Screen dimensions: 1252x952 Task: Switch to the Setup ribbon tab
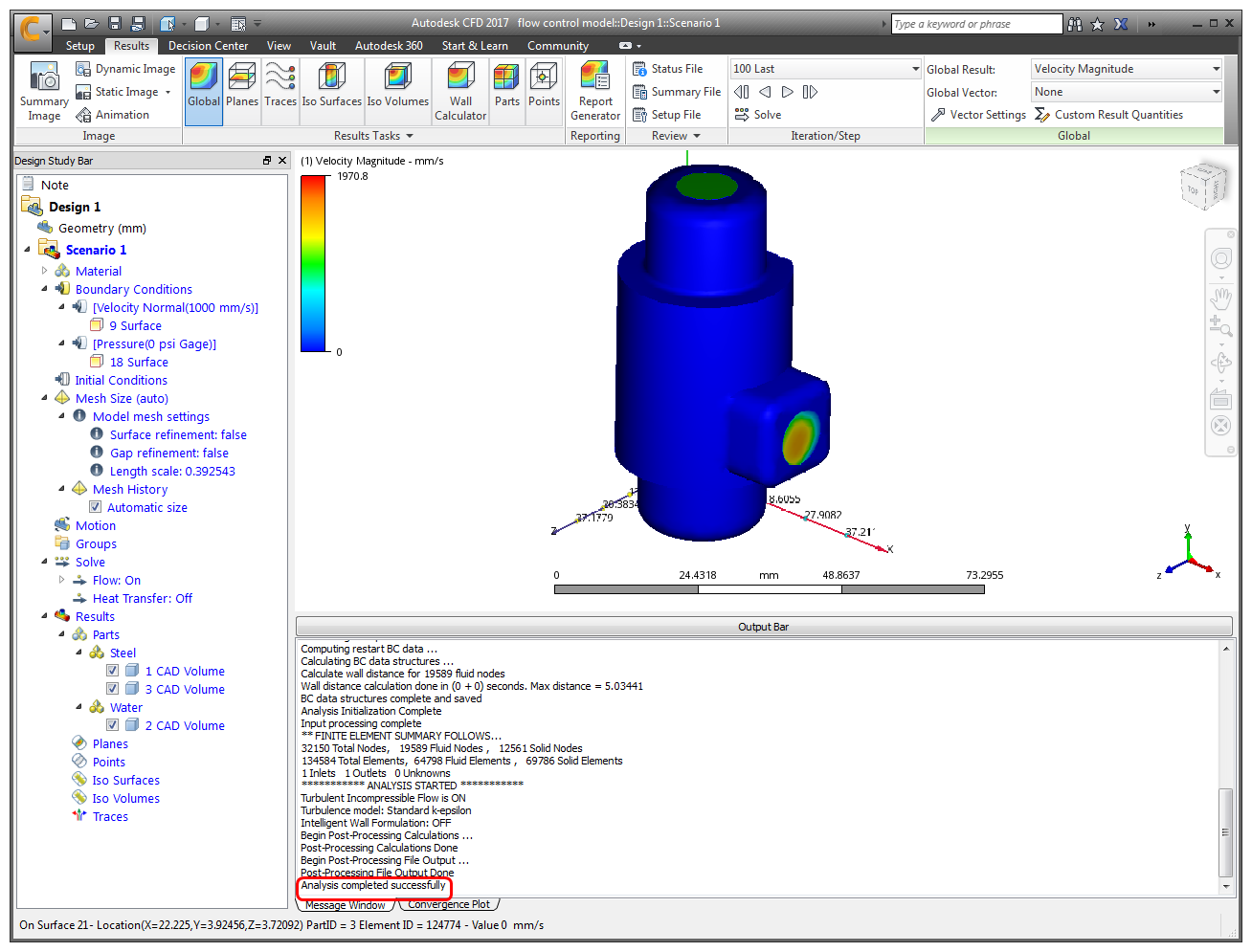80,46
